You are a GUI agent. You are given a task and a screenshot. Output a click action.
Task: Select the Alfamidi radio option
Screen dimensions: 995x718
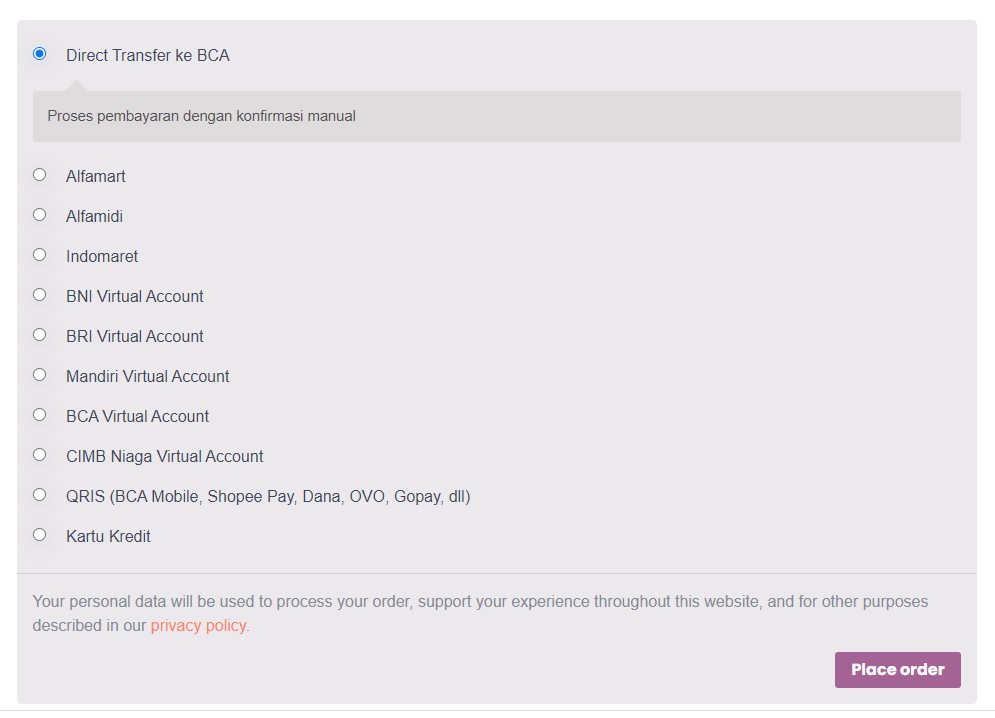tap(39, 215)
